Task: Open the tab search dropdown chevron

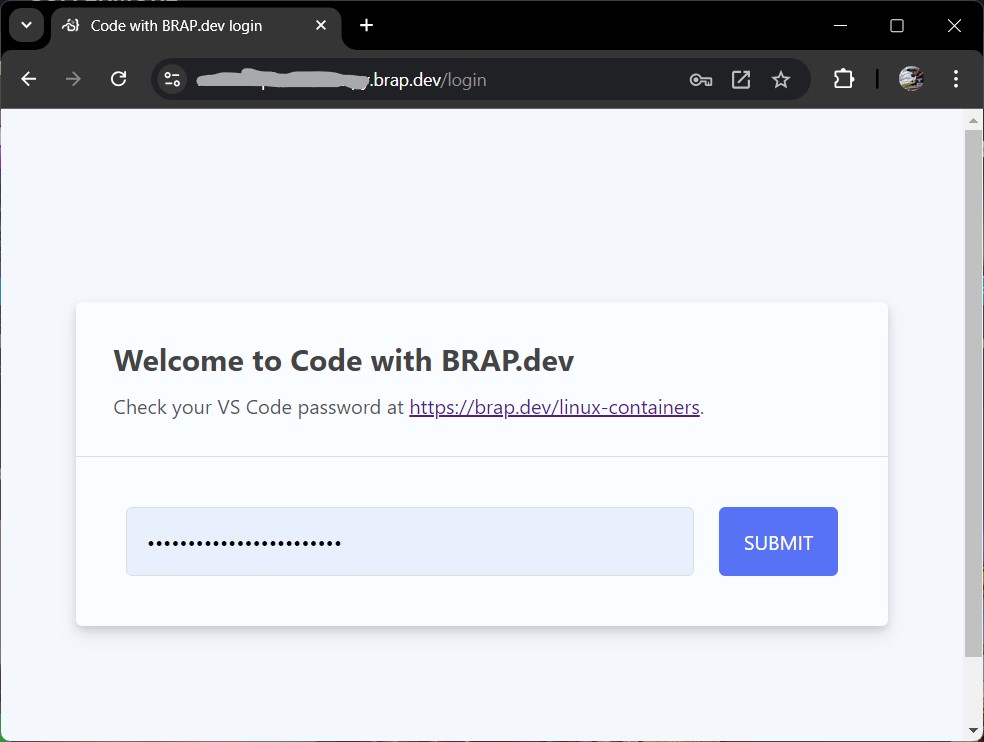Action: [26, 25]
